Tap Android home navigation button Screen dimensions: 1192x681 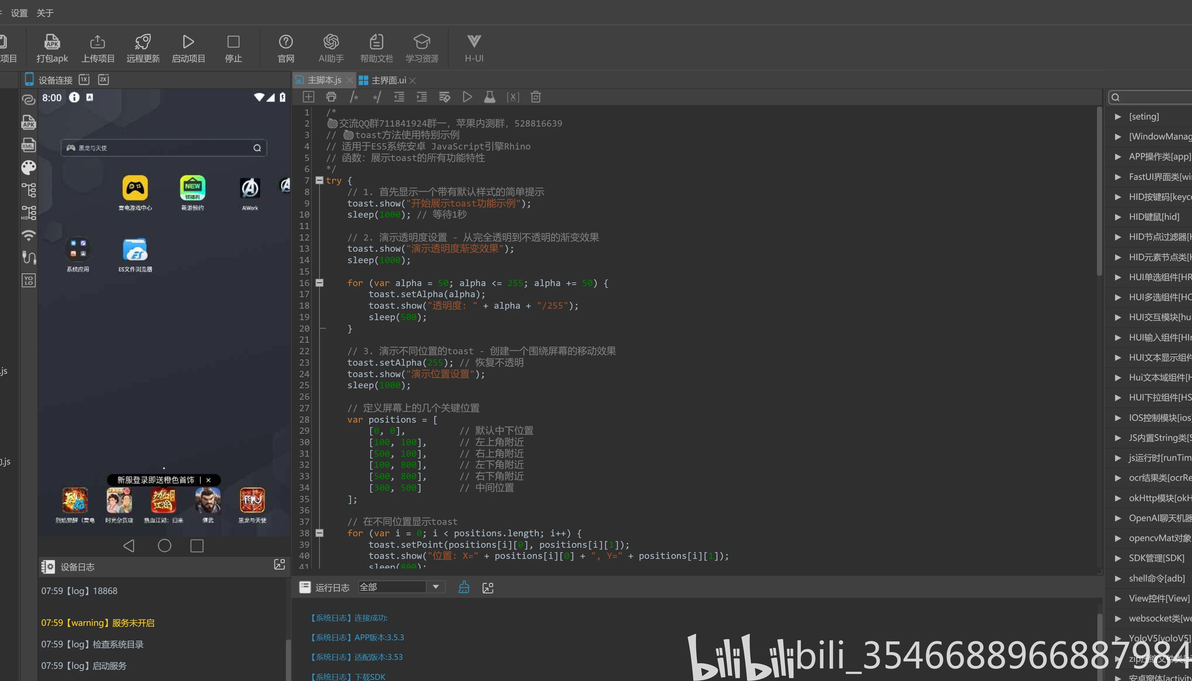(164, 546)
